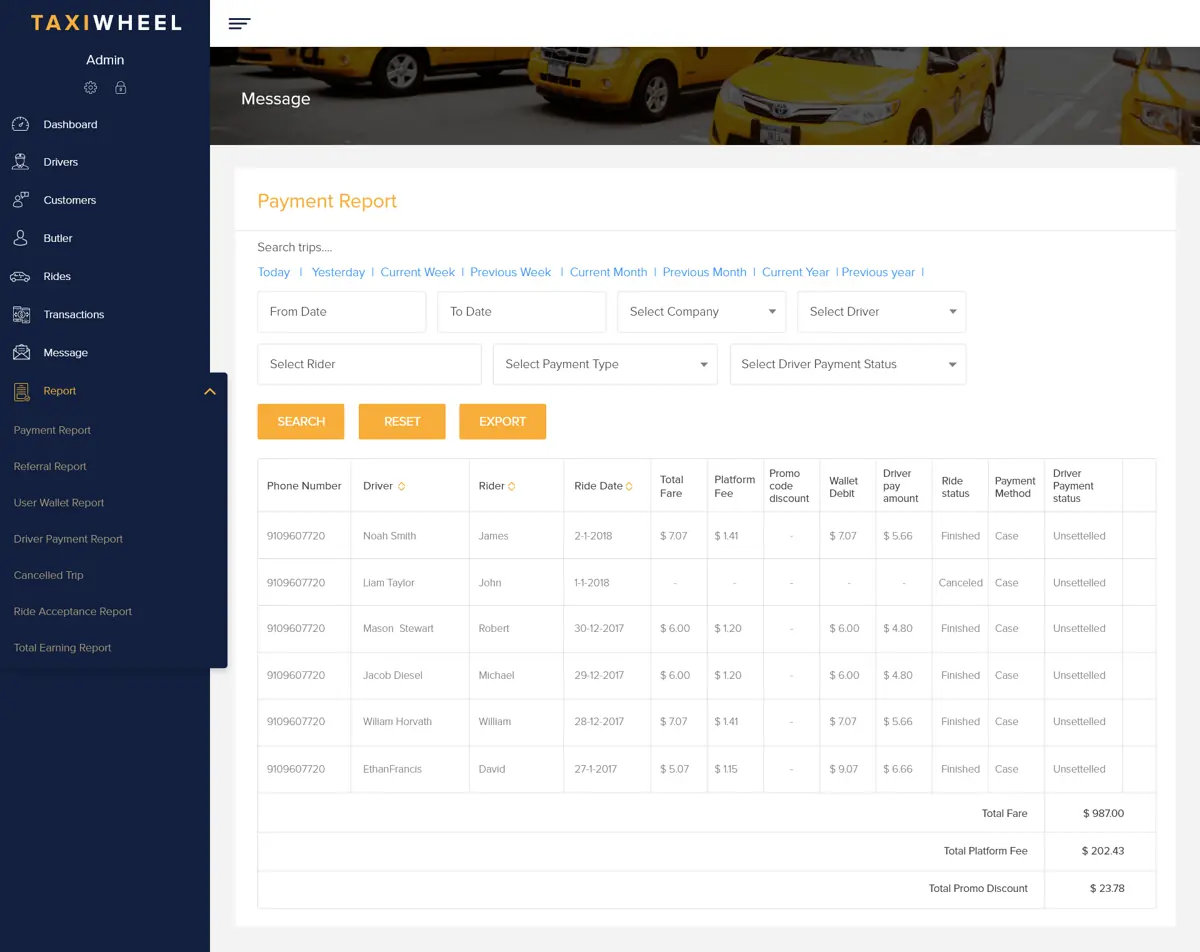Filter trips by Current Week

[x=418, y=272]
